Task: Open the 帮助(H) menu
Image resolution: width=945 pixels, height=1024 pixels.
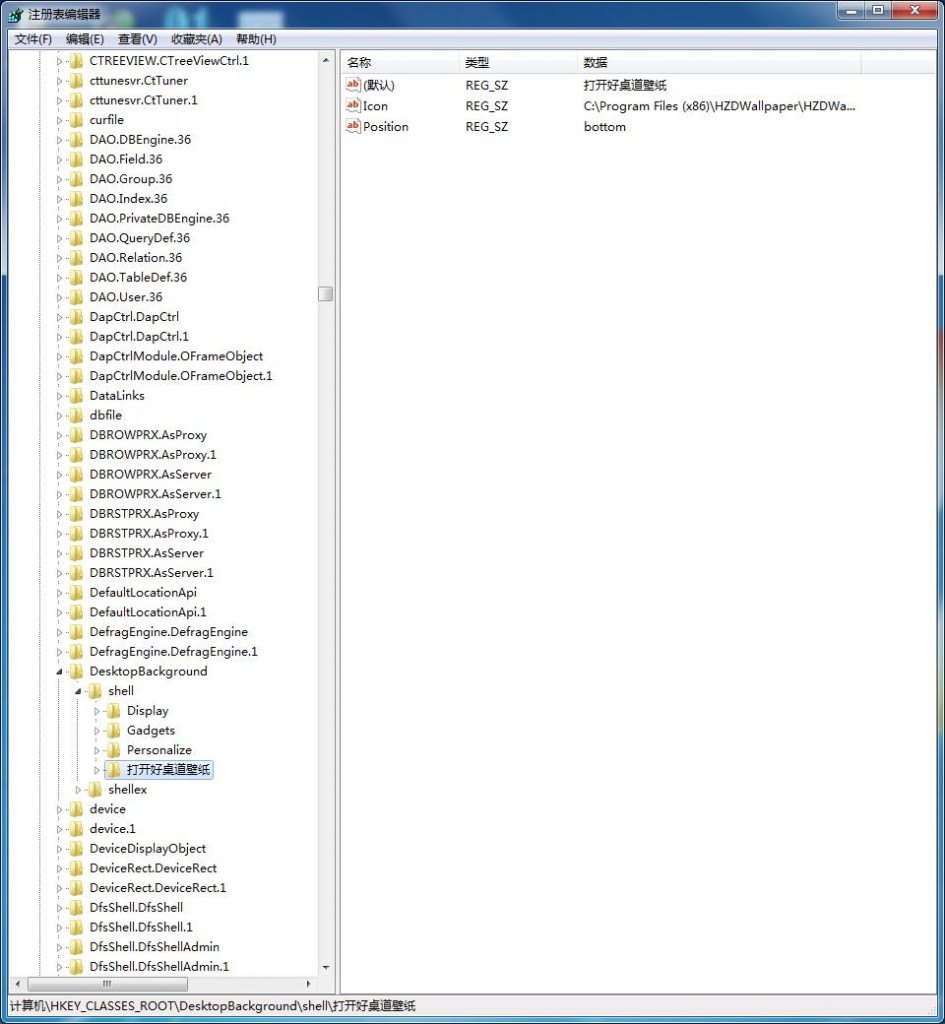Action: (x=256, y=39)
